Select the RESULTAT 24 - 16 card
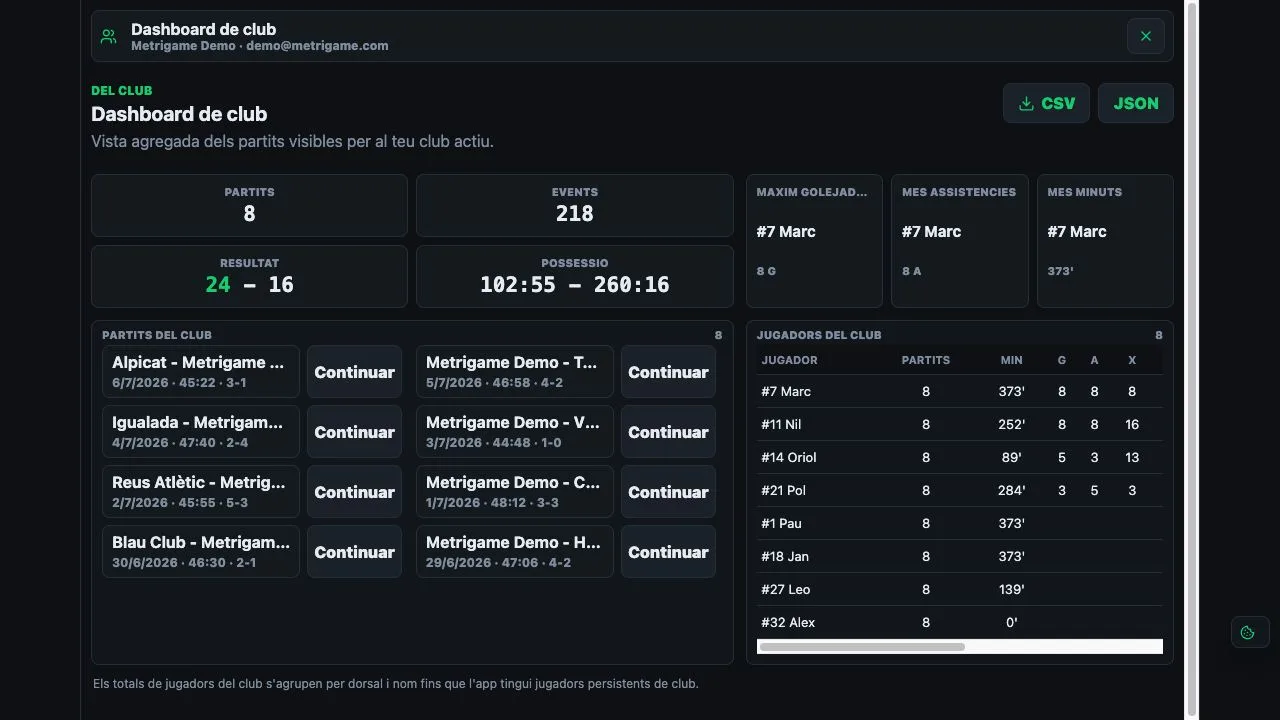The height and width of the screenshot is (720, 1280). tap(249, 276)
